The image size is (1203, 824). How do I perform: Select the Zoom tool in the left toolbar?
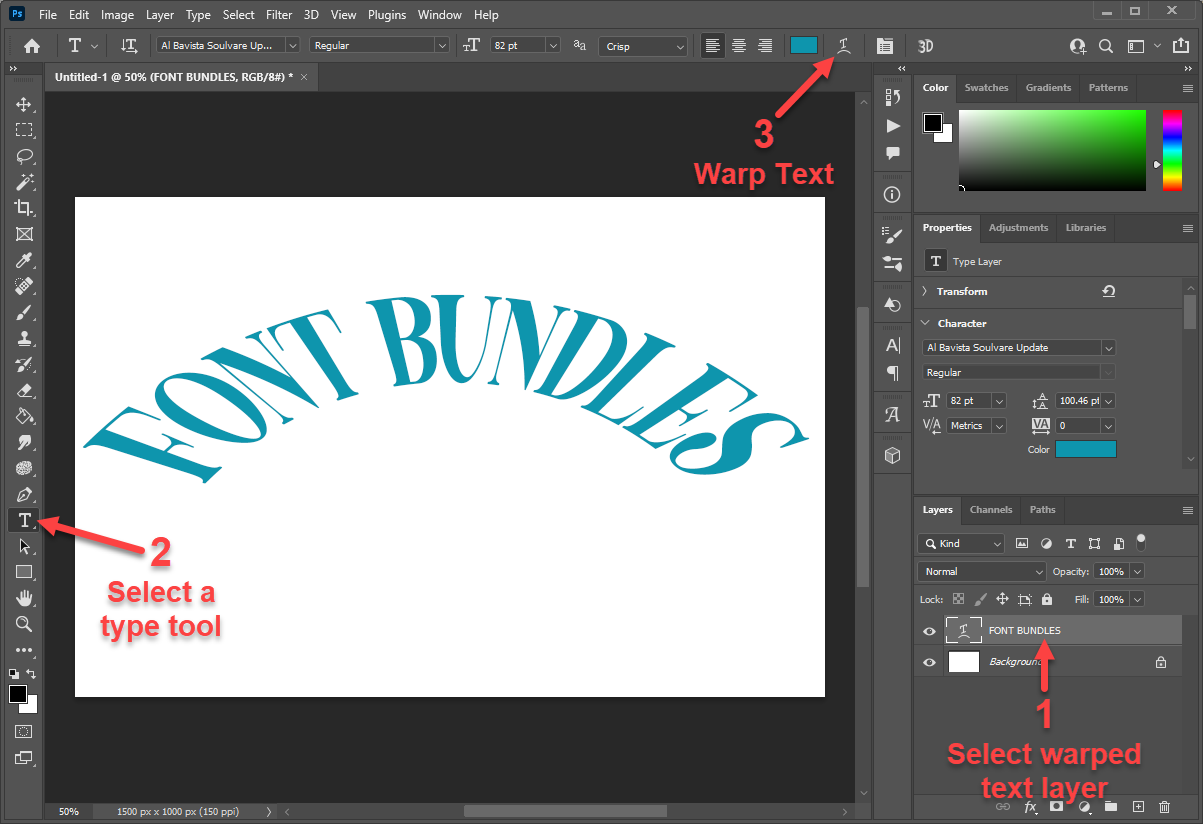pos(24,624)
